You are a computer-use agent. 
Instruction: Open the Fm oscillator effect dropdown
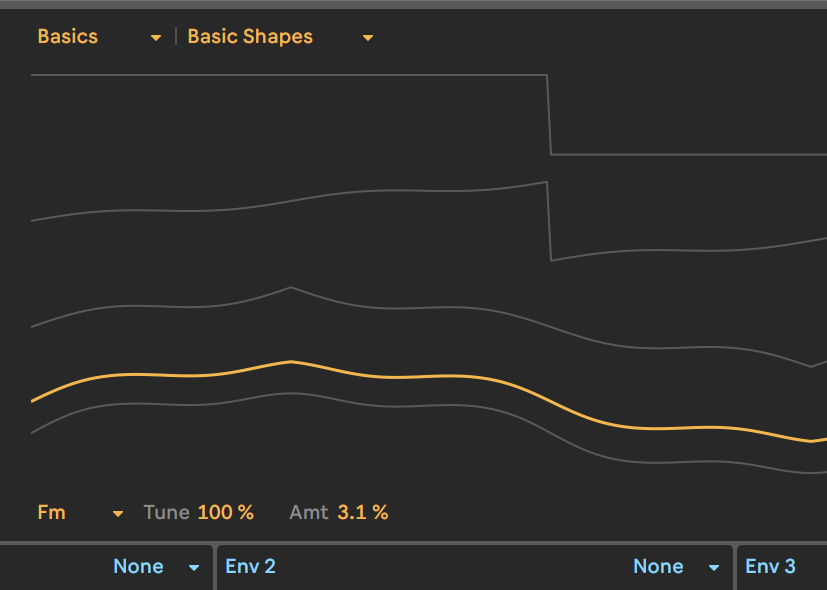(x=52, y=513)
